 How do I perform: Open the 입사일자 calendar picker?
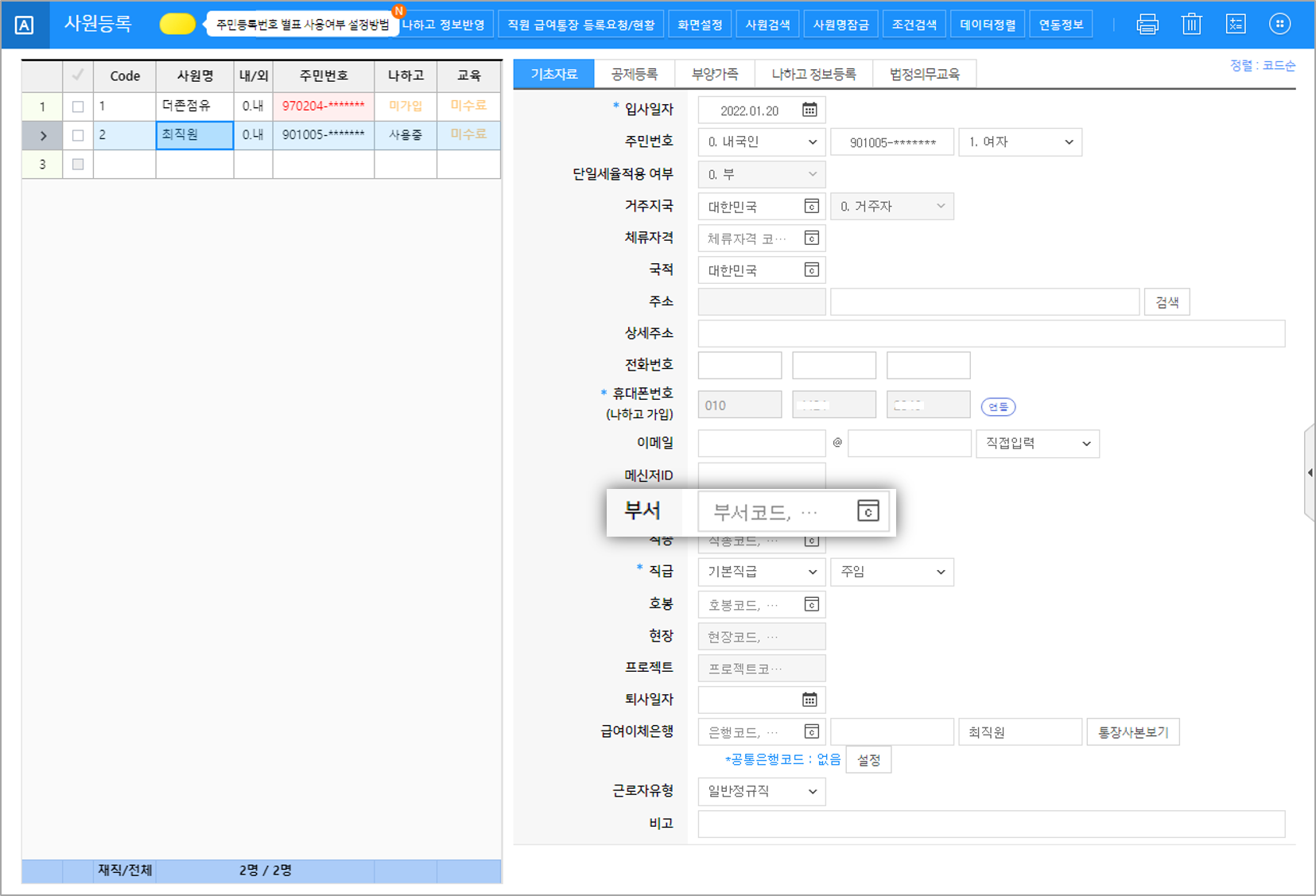click(809, 111)
